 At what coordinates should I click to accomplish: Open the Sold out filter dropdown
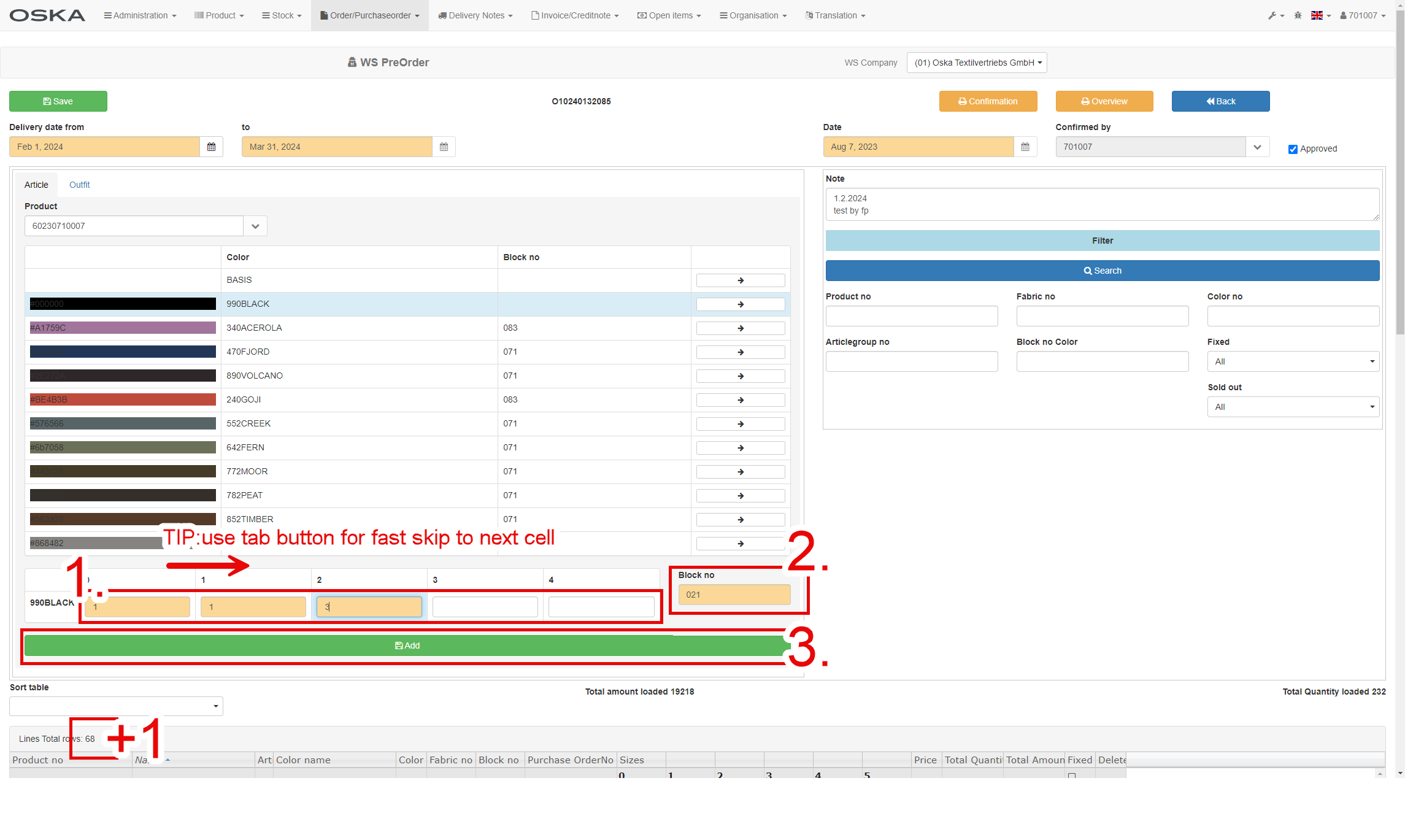[x=1293, y=407]
